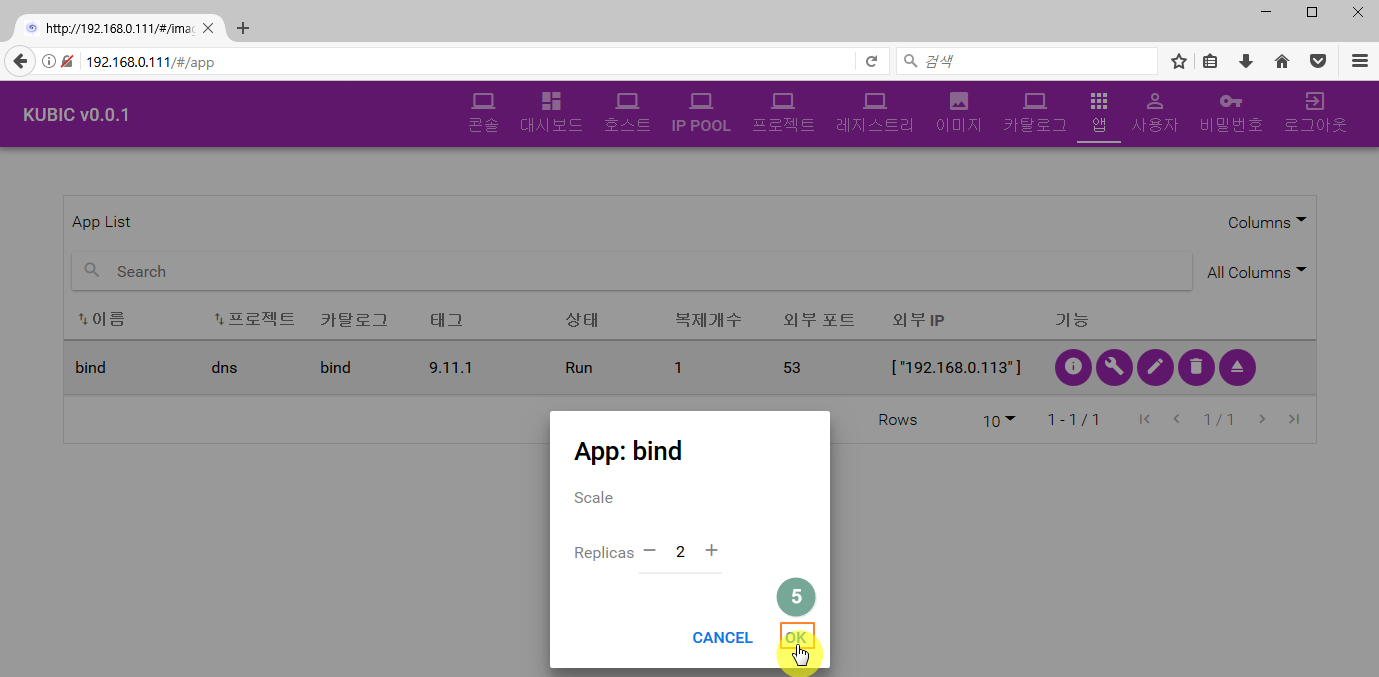Go to last page of table
Screen dimensions: 1379x677
[x=1294, y=420]
